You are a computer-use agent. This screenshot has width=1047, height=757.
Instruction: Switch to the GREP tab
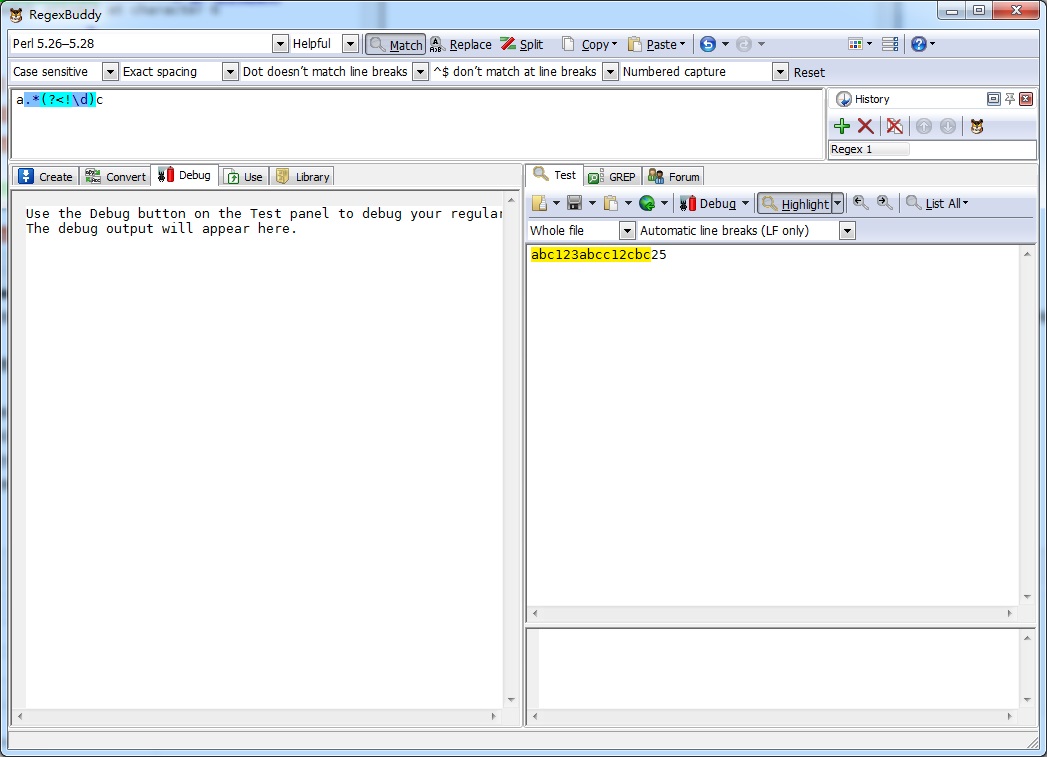[613, 176]
